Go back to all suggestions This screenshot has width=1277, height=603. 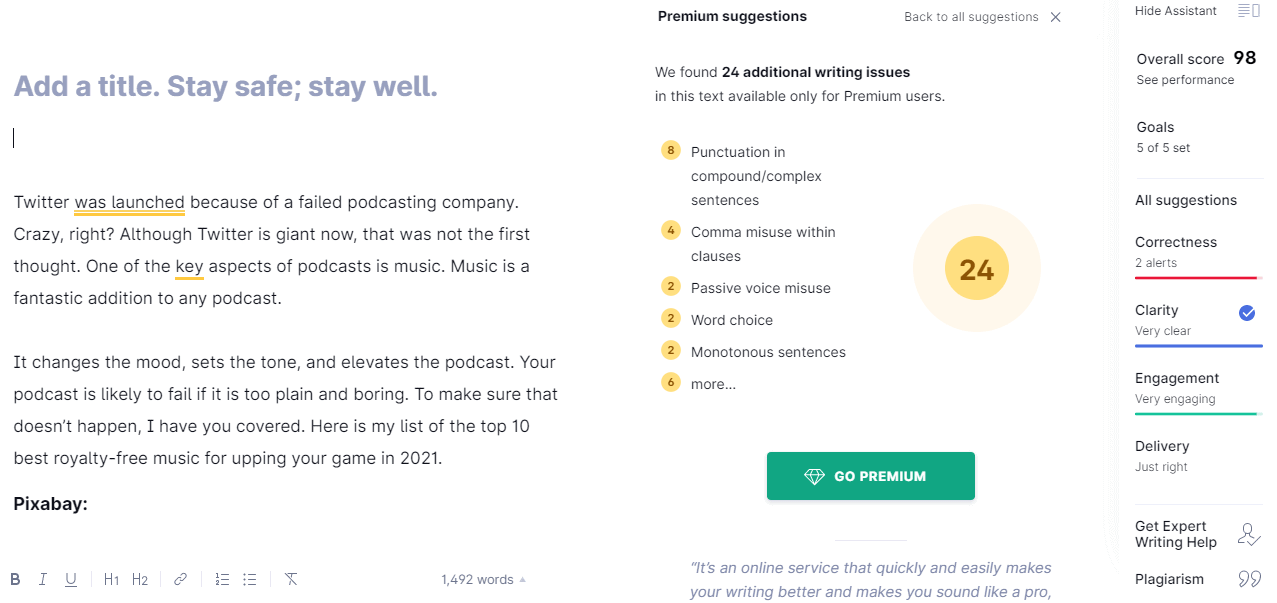coord(970,17)
